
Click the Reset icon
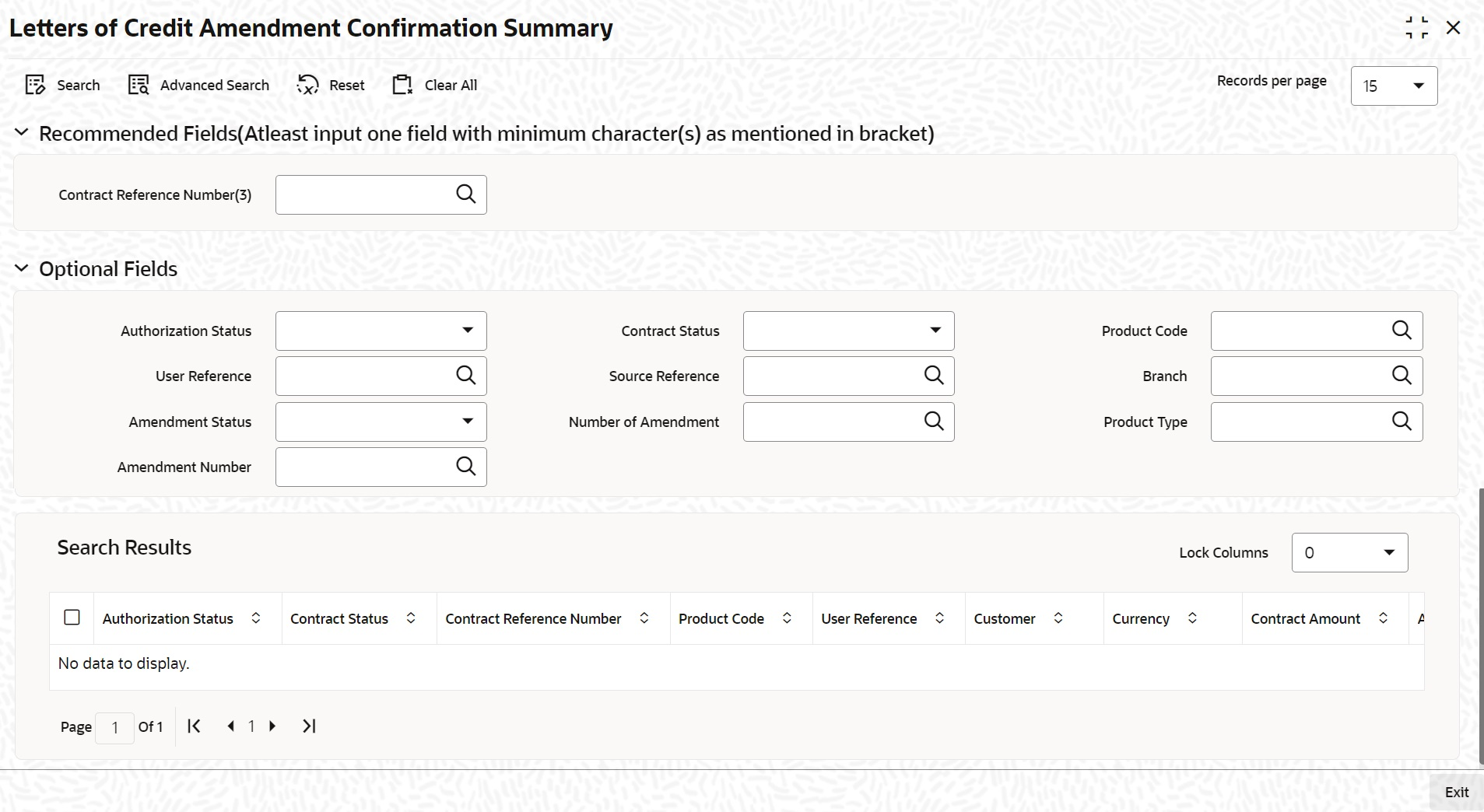coord(308,85)
